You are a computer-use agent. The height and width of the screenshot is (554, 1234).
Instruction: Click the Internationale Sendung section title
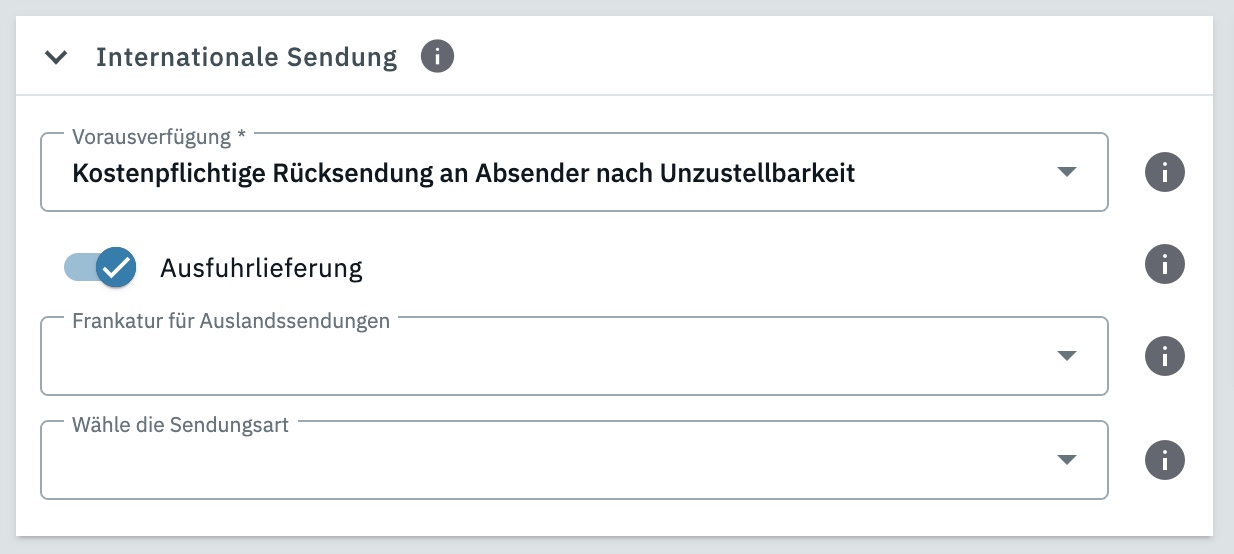click(246, 58)
